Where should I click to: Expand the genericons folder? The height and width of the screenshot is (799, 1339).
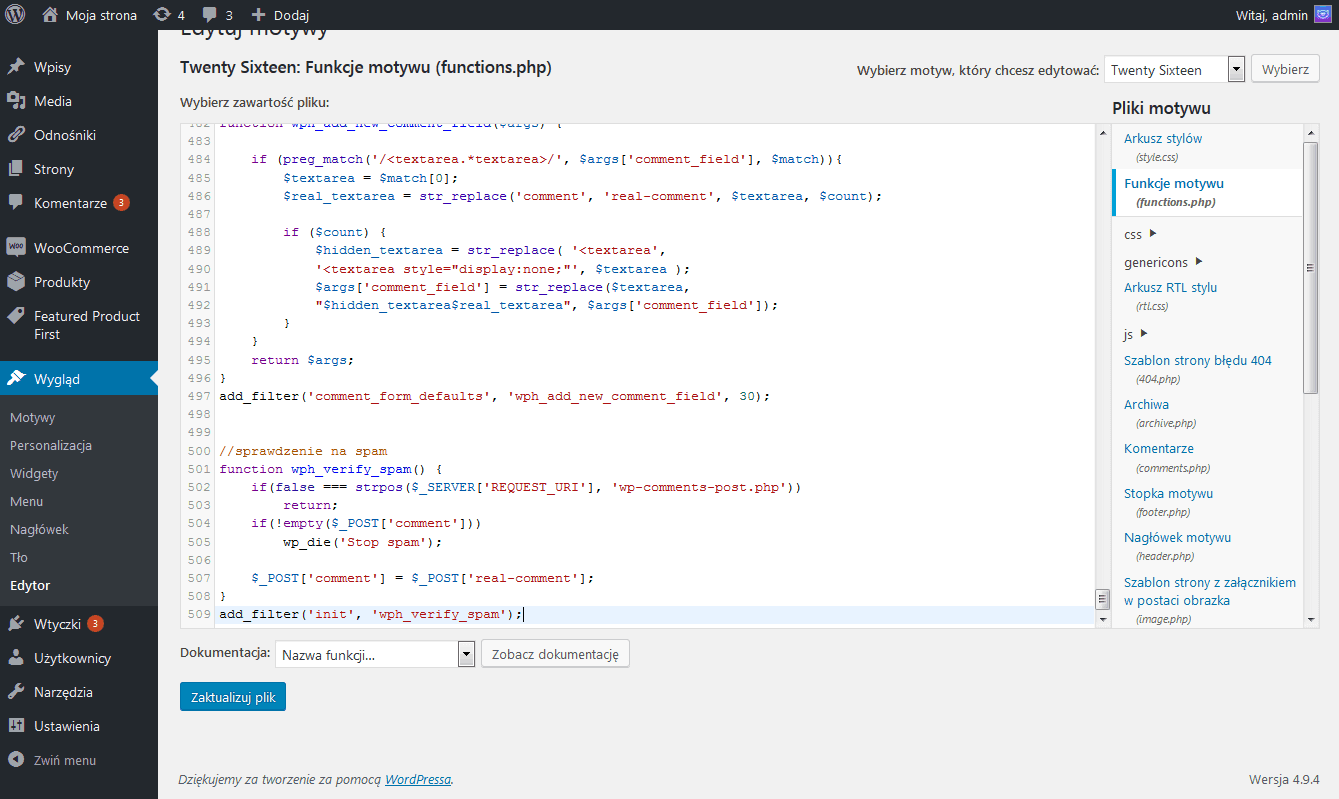(1199, 262)
